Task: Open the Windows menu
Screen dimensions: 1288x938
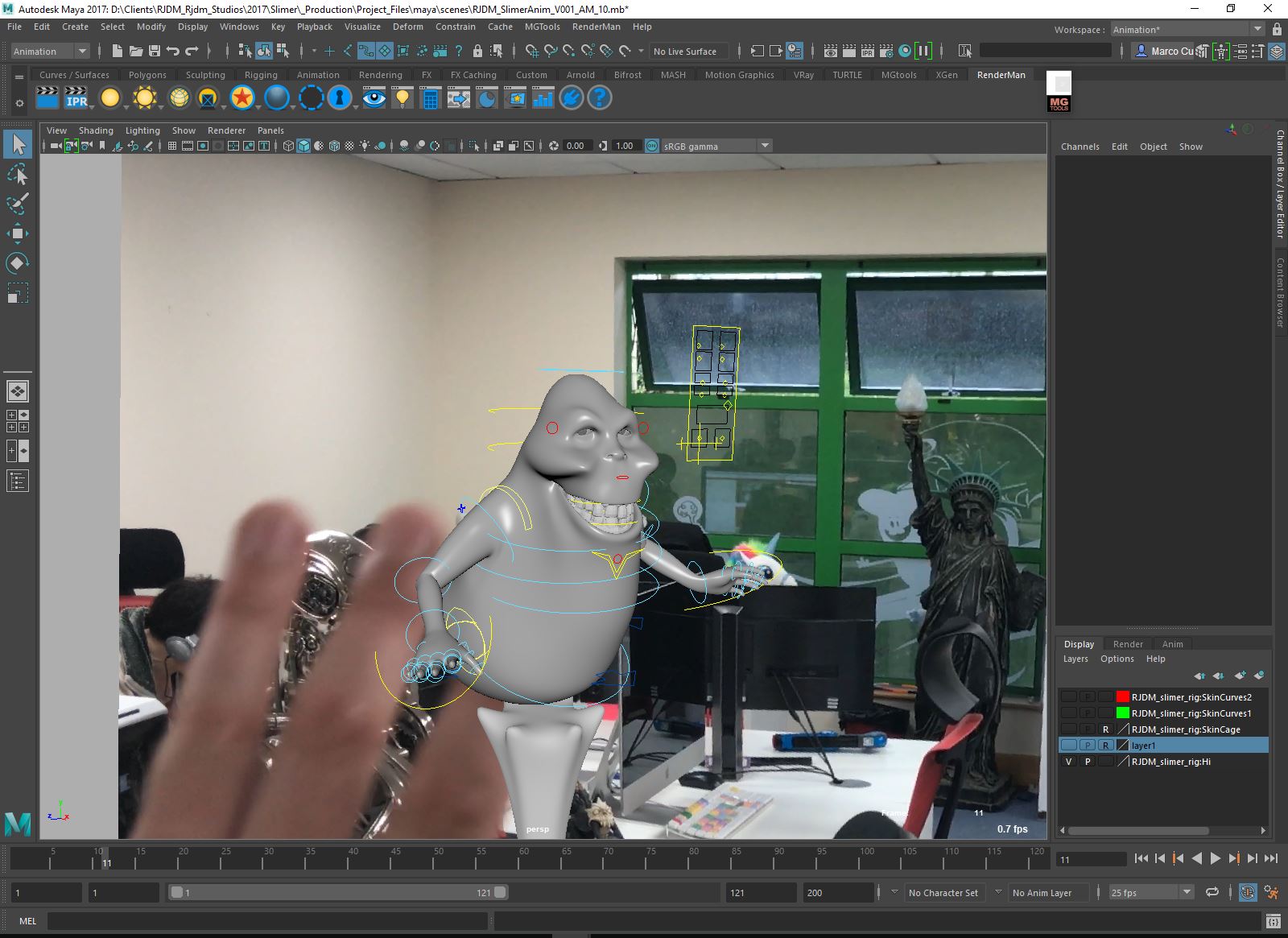Action: point(239,27)
